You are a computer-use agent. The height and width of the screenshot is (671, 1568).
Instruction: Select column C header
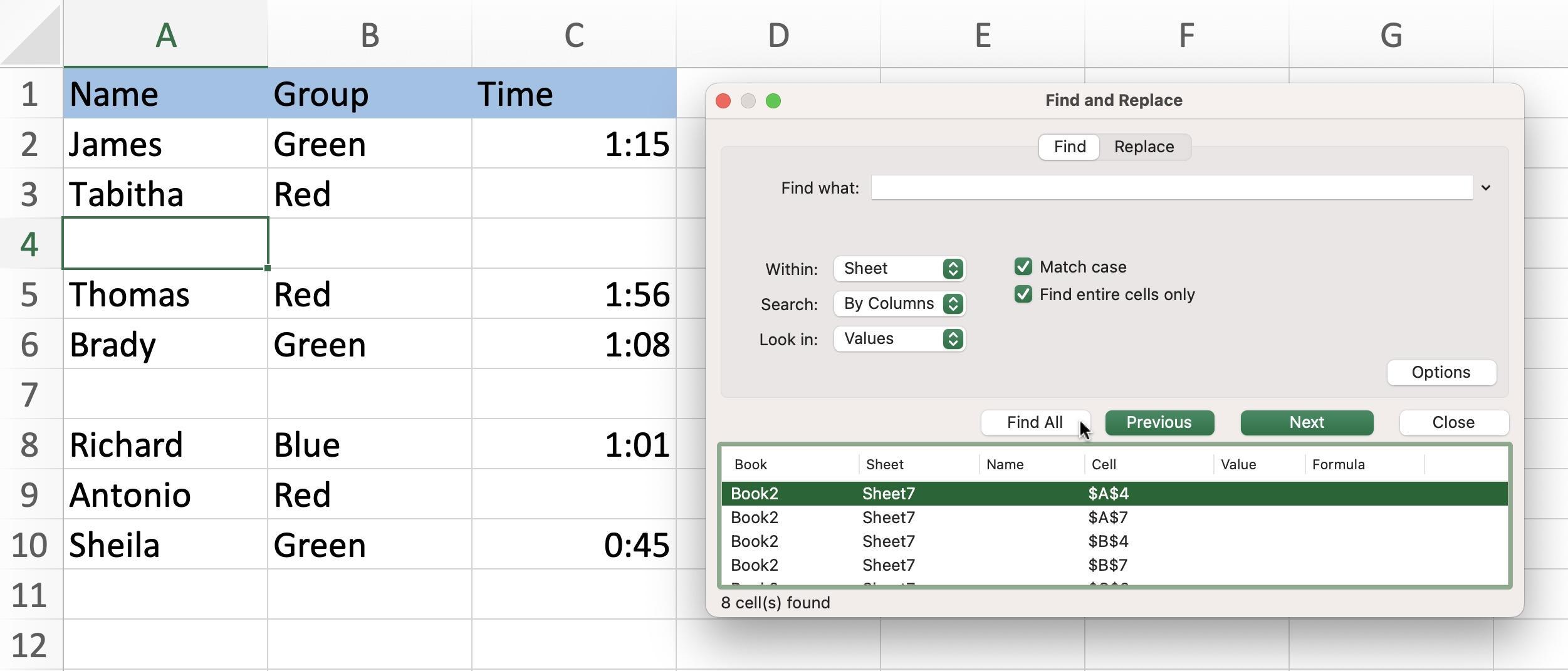pos(573,34)
